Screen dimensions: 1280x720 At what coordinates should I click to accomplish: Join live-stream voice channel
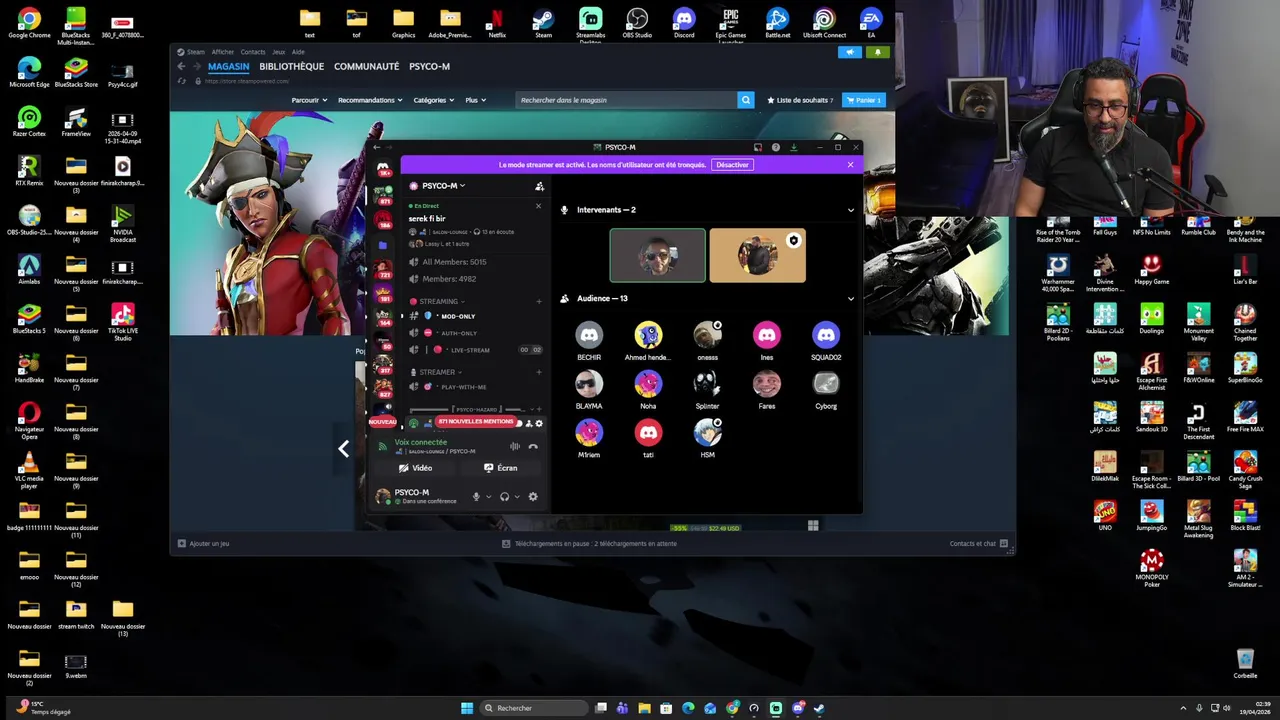470,350
